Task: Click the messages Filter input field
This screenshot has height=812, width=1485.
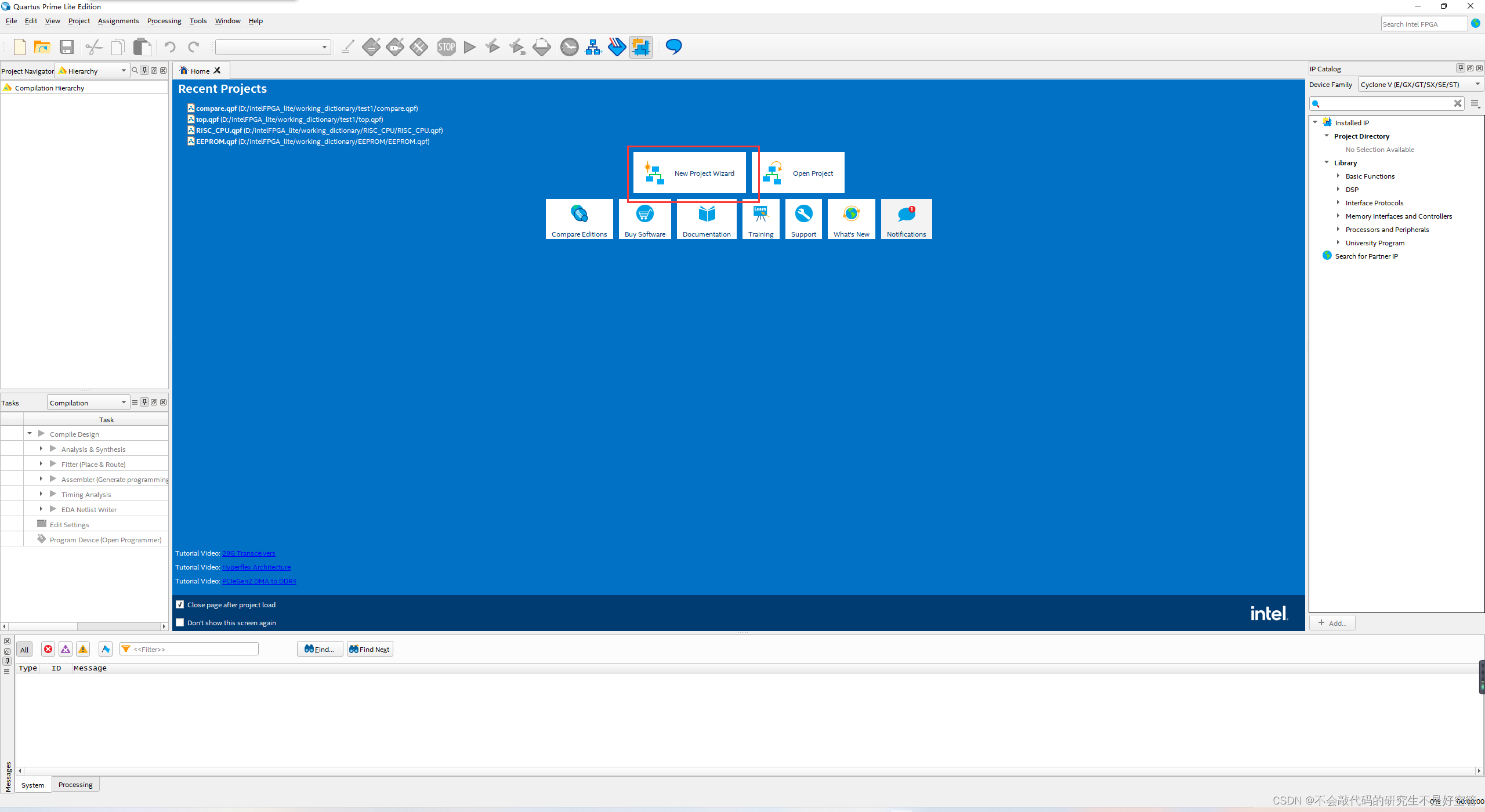Action: click(194, 649)
